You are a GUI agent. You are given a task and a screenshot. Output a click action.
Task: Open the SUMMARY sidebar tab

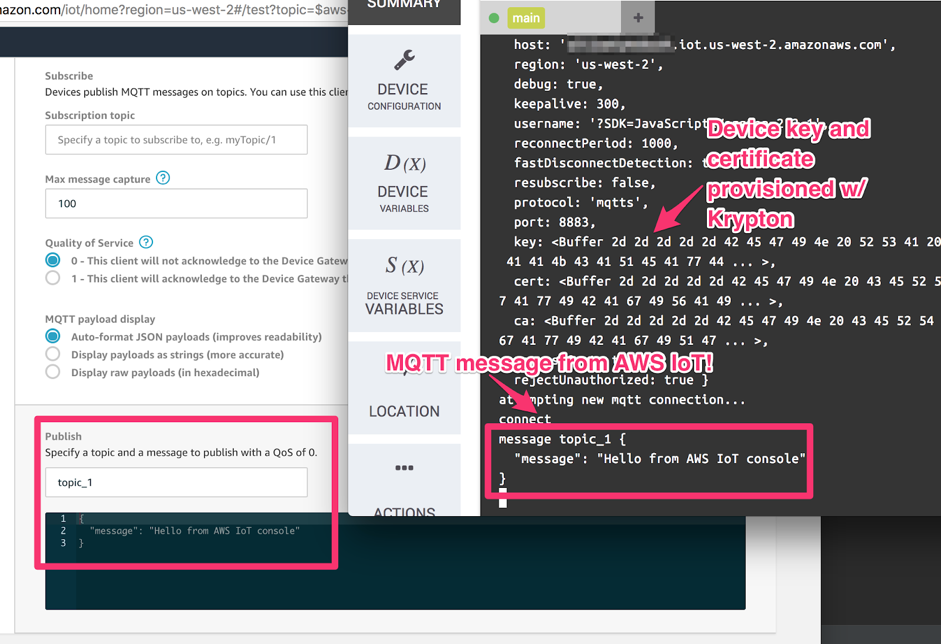point(404,6)
